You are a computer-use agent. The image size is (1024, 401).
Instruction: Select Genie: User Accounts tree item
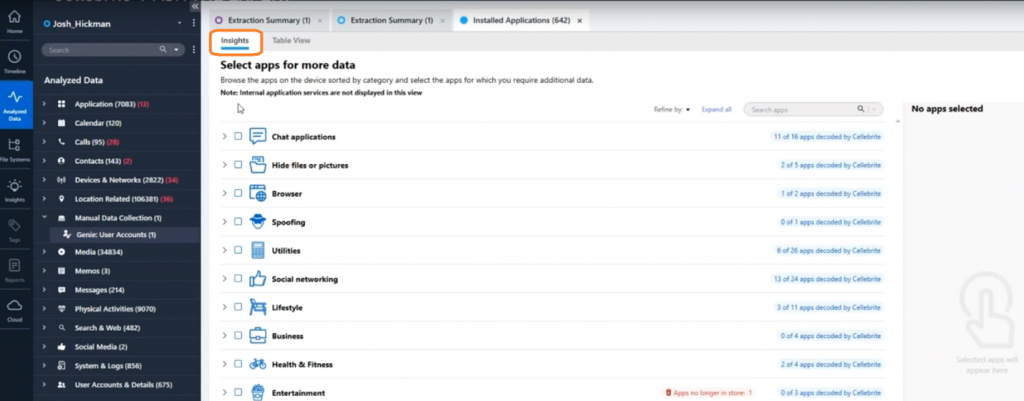pos(116,234)
